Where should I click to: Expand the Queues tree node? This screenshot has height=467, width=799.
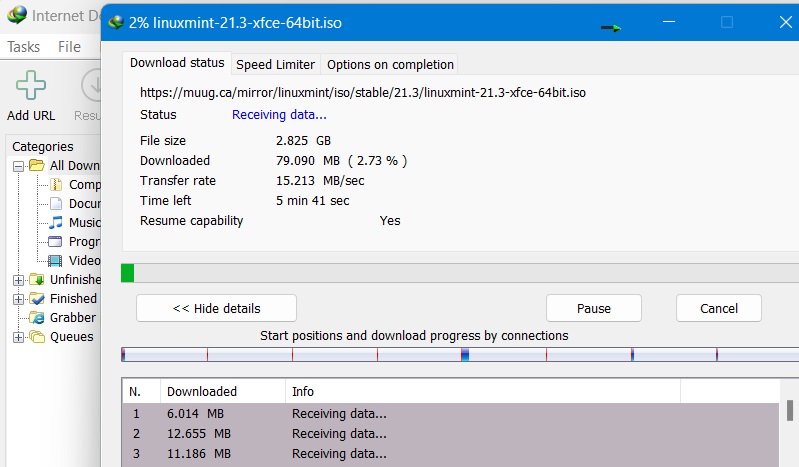[18, 337]
